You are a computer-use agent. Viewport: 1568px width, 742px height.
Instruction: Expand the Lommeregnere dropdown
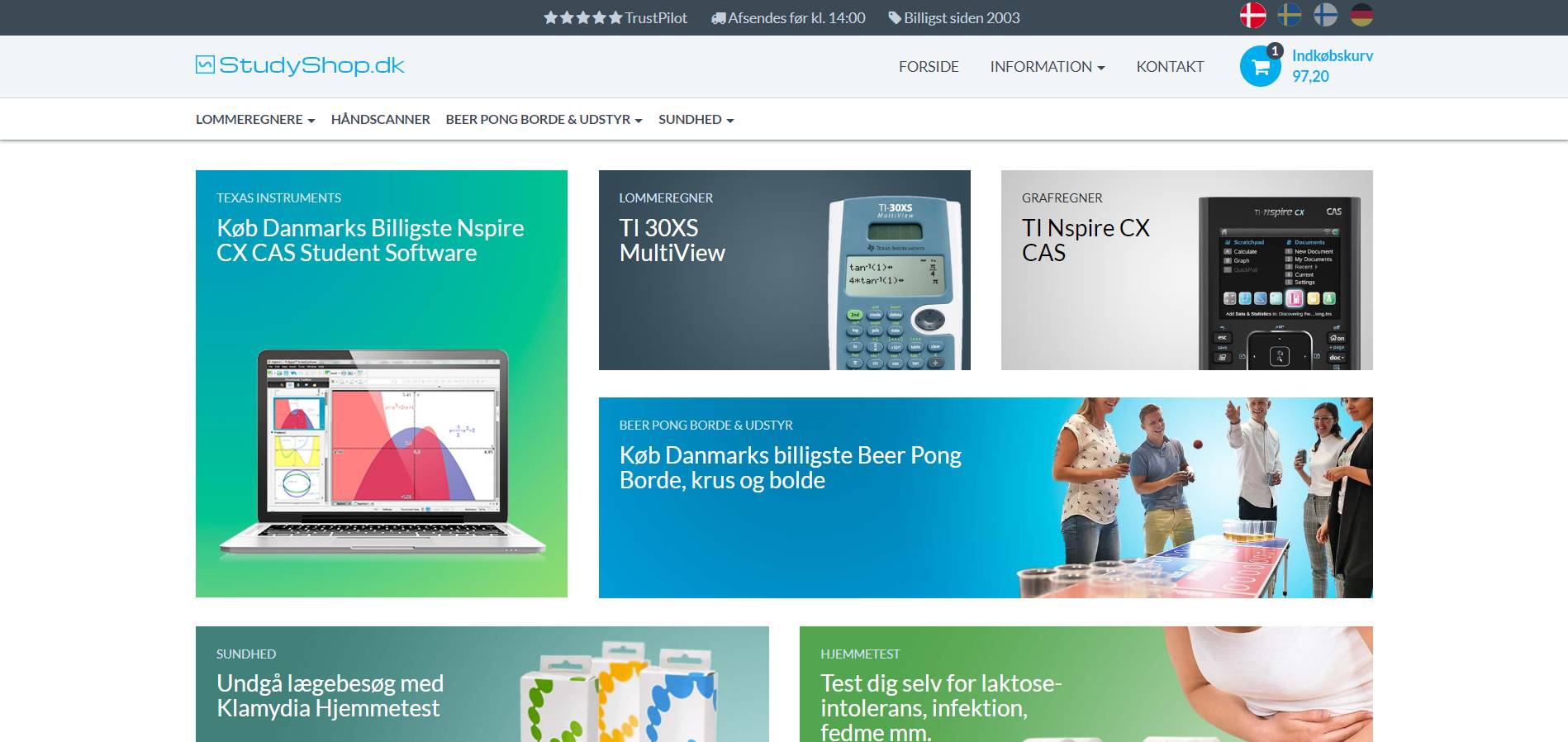tap(255, 120)
